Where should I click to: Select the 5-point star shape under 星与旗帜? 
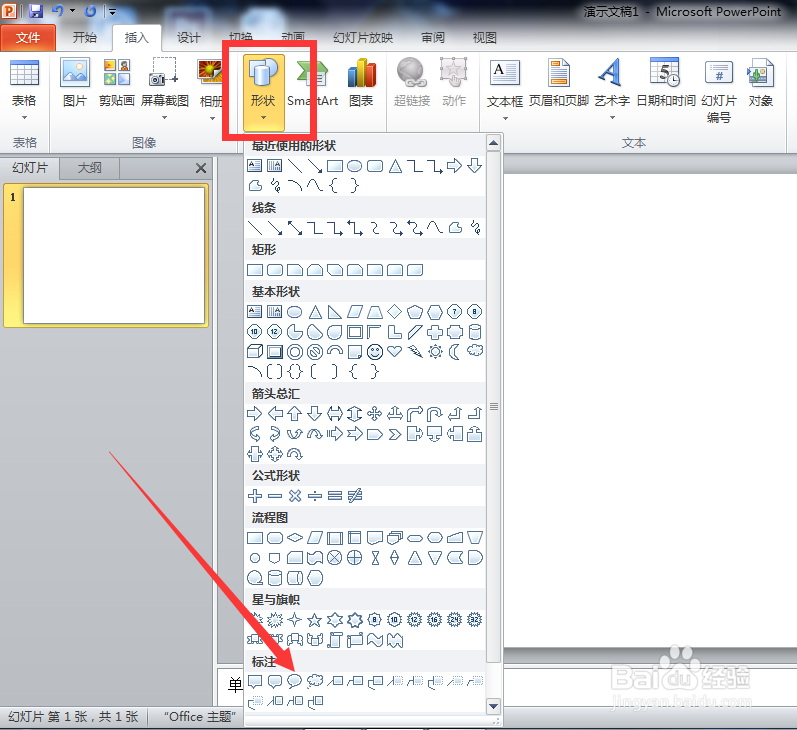[x=315, y=620]
